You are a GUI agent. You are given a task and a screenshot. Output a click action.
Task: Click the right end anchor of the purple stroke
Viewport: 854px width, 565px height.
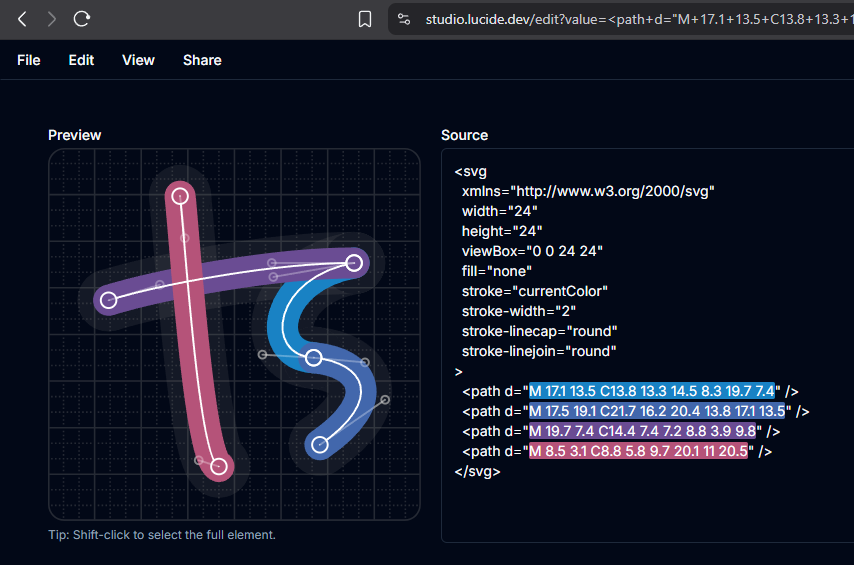tap(354, 263)
